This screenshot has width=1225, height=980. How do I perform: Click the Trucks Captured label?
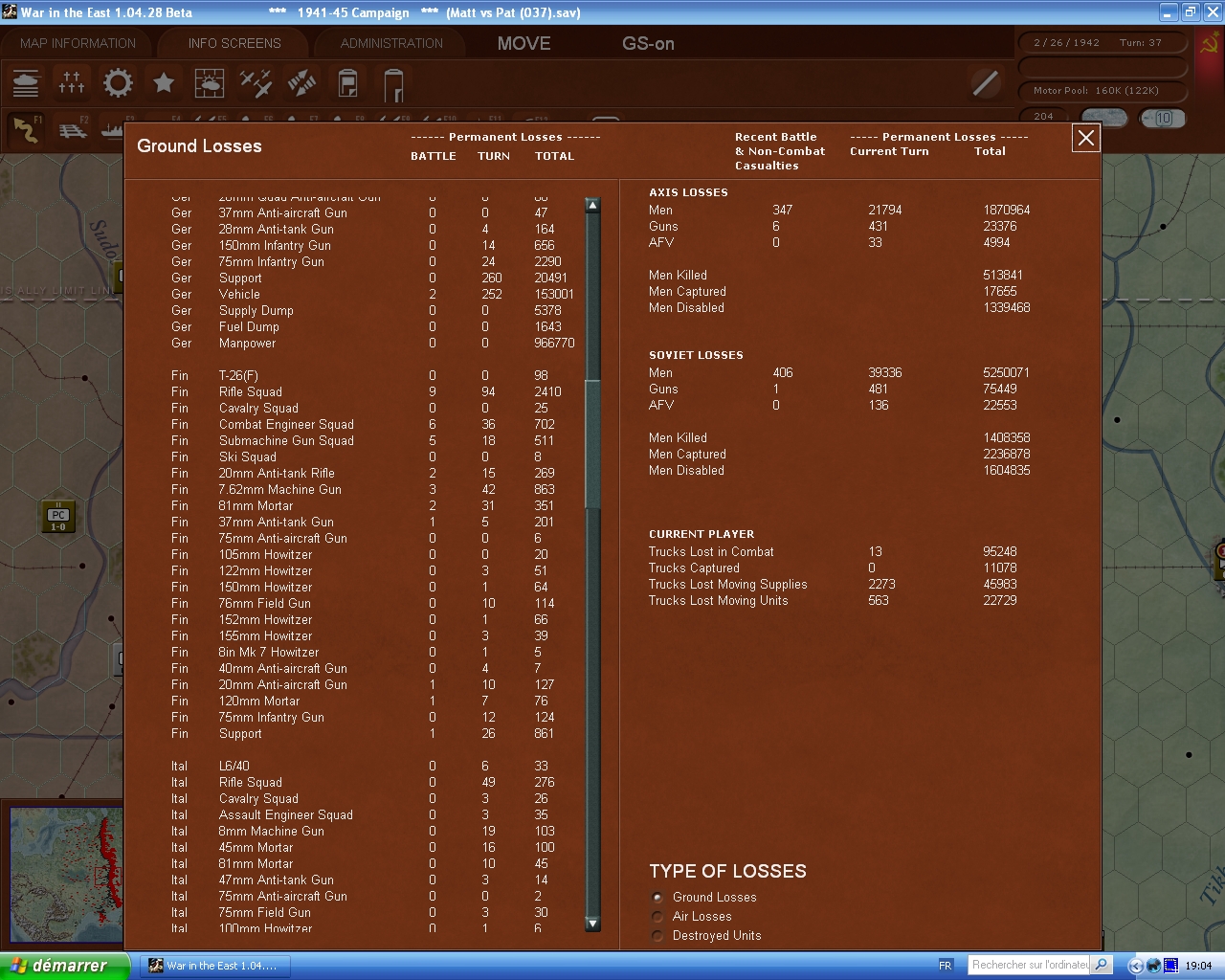pos(694,568)
